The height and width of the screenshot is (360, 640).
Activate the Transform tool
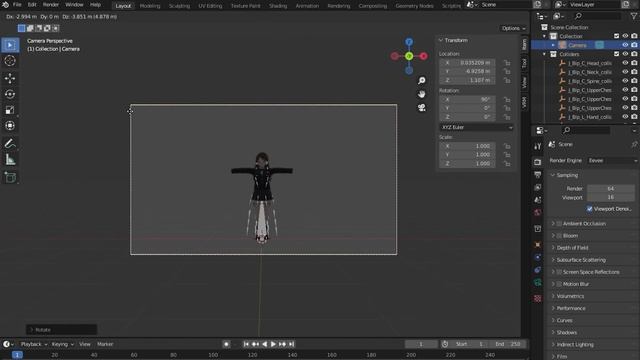click(10, 125)
